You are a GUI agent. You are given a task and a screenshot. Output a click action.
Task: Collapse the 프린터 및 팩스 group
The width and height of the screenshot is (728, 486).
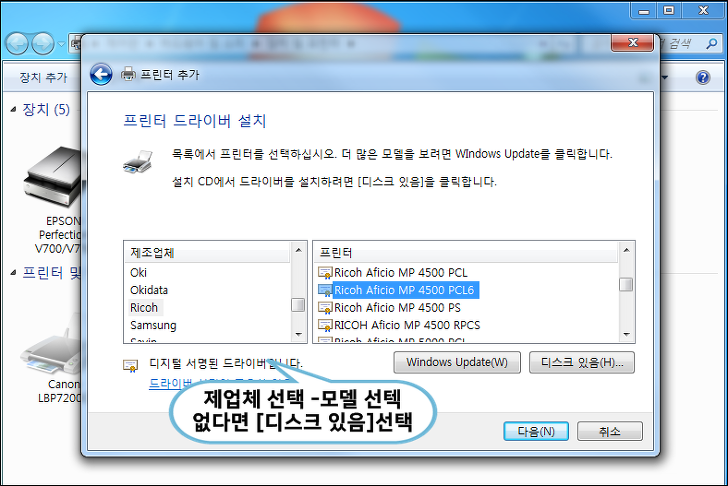13,272
